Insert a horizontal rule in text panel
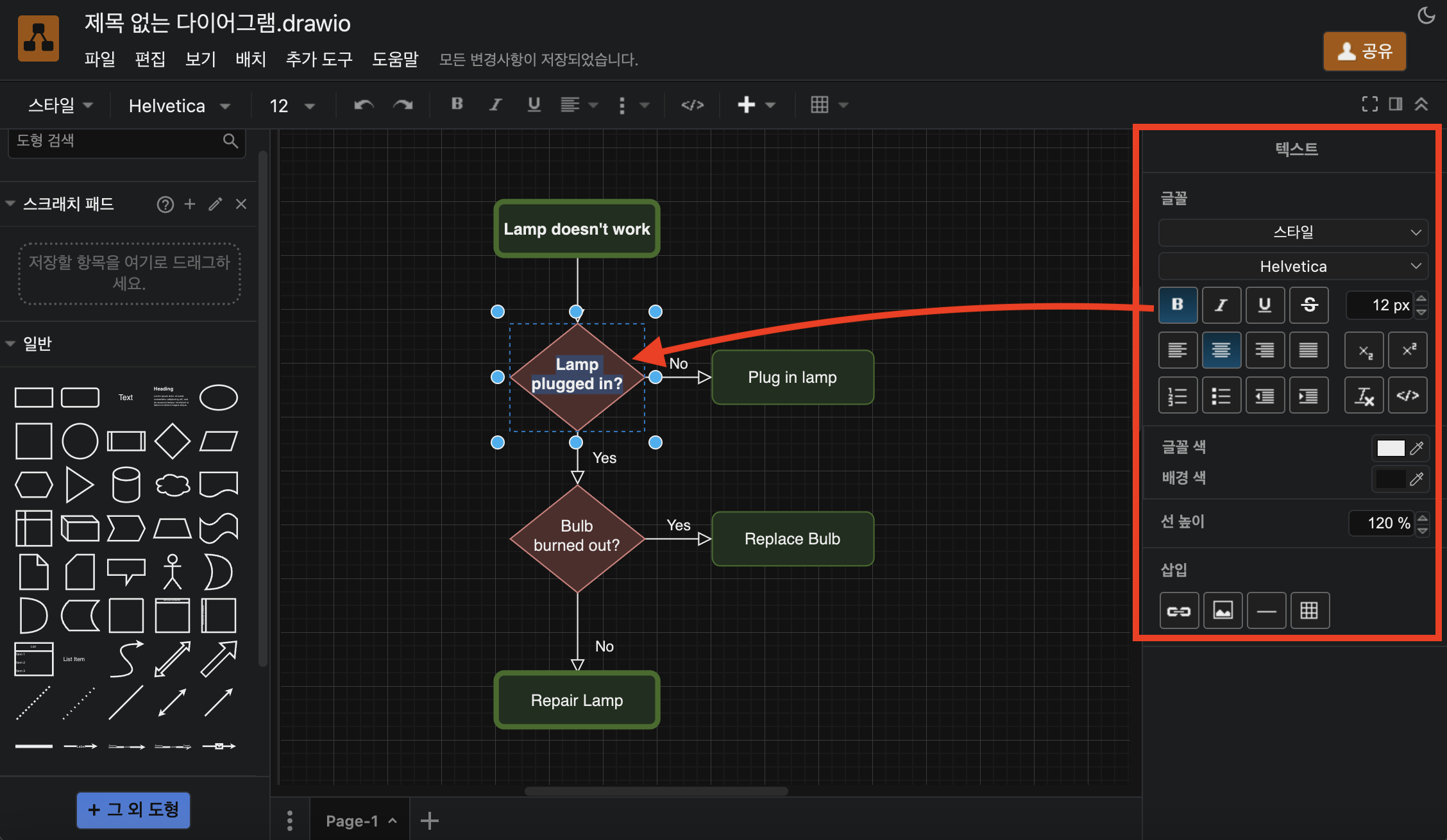Screen dimensions: 1447x840 pos(1266,610)
